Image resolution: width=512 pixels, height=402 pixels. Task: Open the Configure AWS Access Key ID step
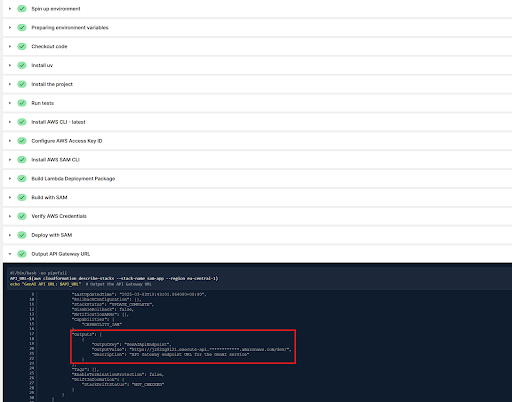click(67, 141)
